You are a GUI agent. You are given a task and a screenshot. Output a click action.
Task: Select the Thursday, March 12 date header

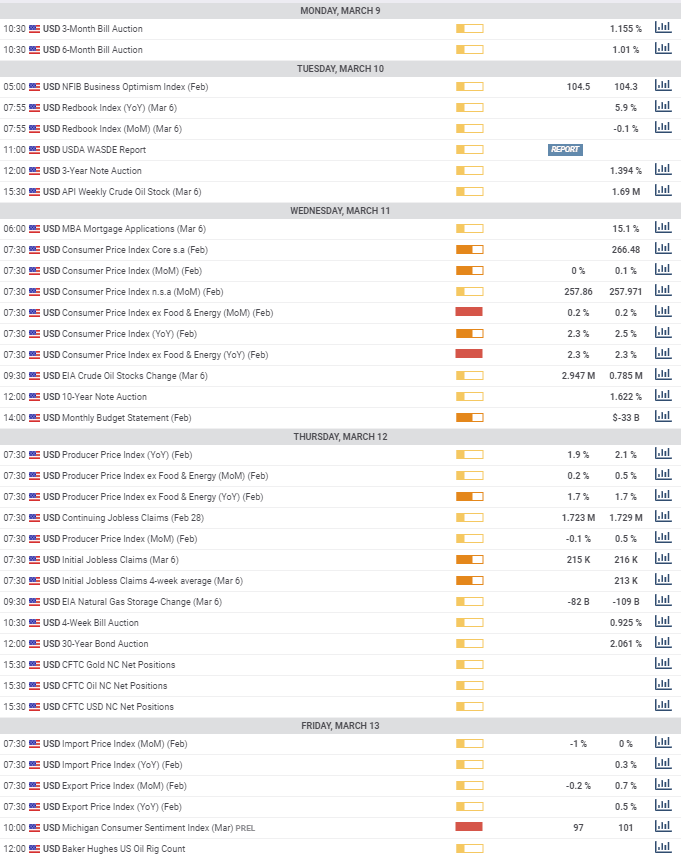point(340,437)
